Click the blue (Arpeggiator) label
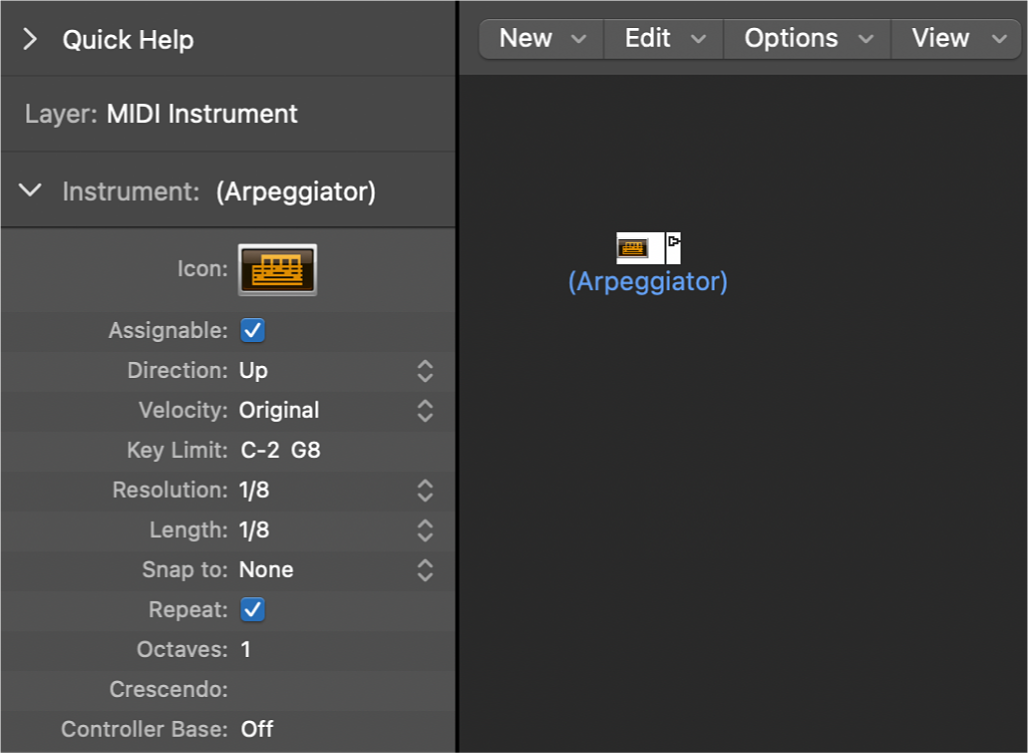1029x755 pixels. [647, 281]
